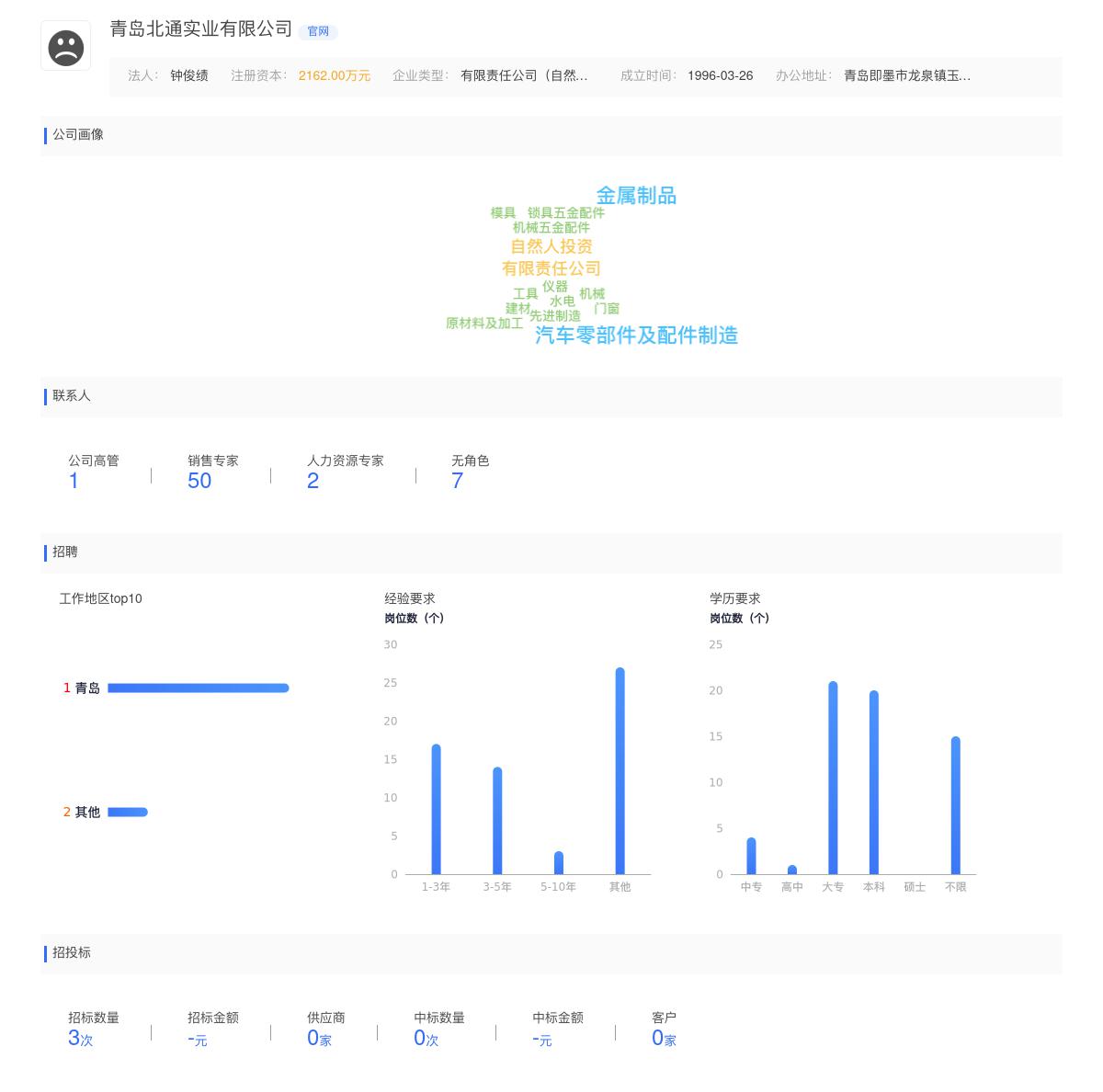
Task: Click the 模具 word cloud tag
Action: (x=503, y=213)
